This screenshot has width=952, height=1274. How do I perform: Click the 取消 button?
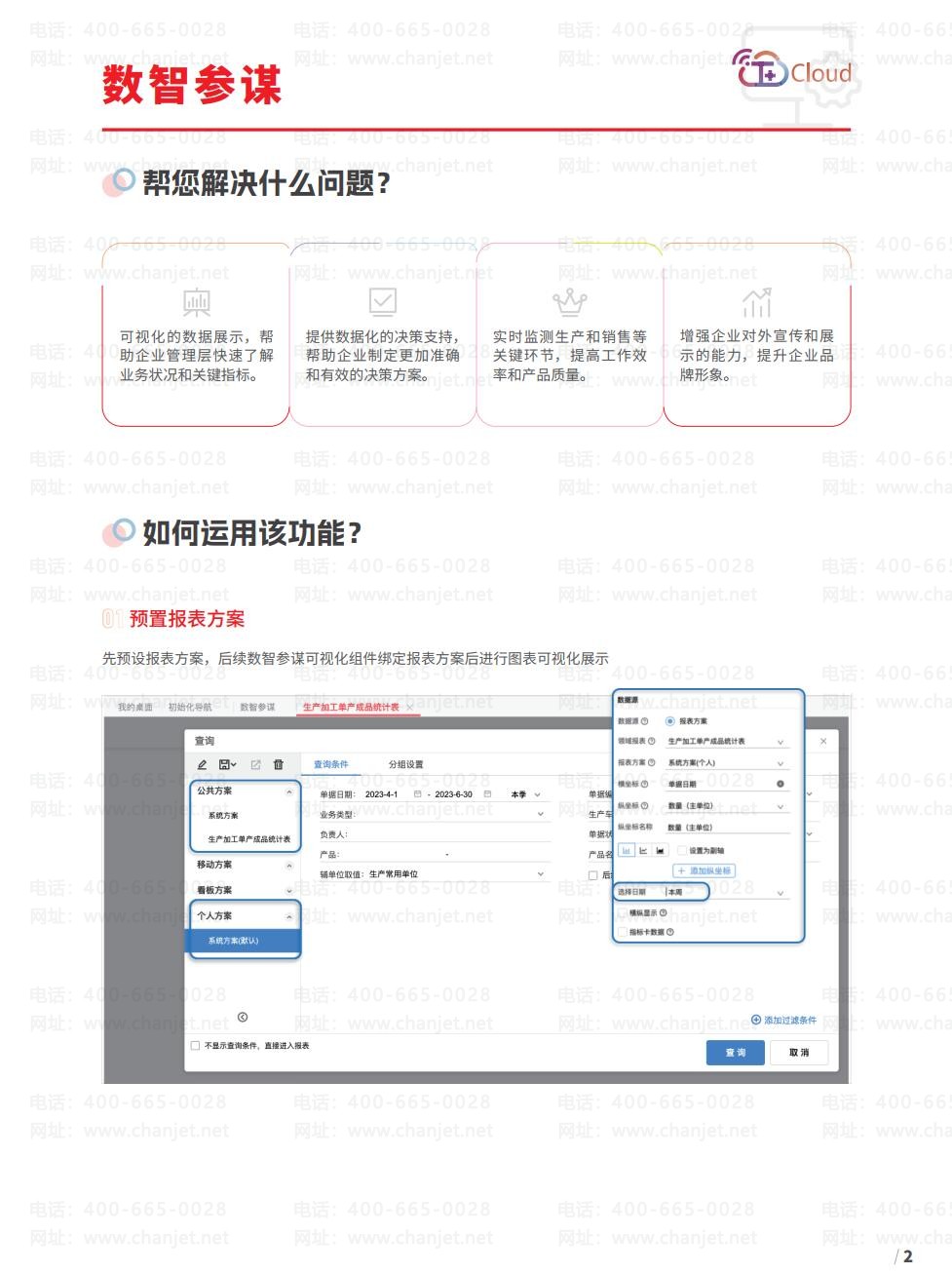[x=799, y=1053]
